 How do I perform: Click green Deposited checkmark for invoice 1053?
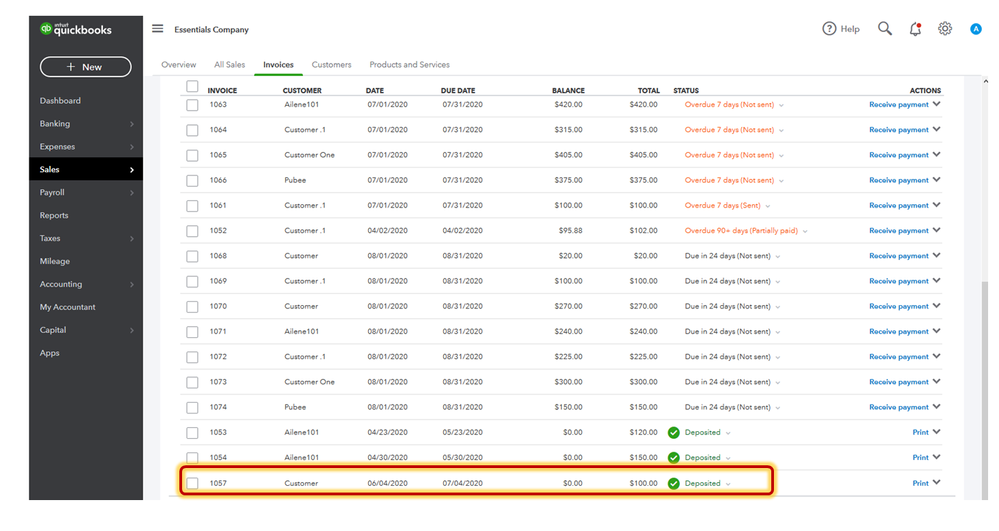click(673, 433)
